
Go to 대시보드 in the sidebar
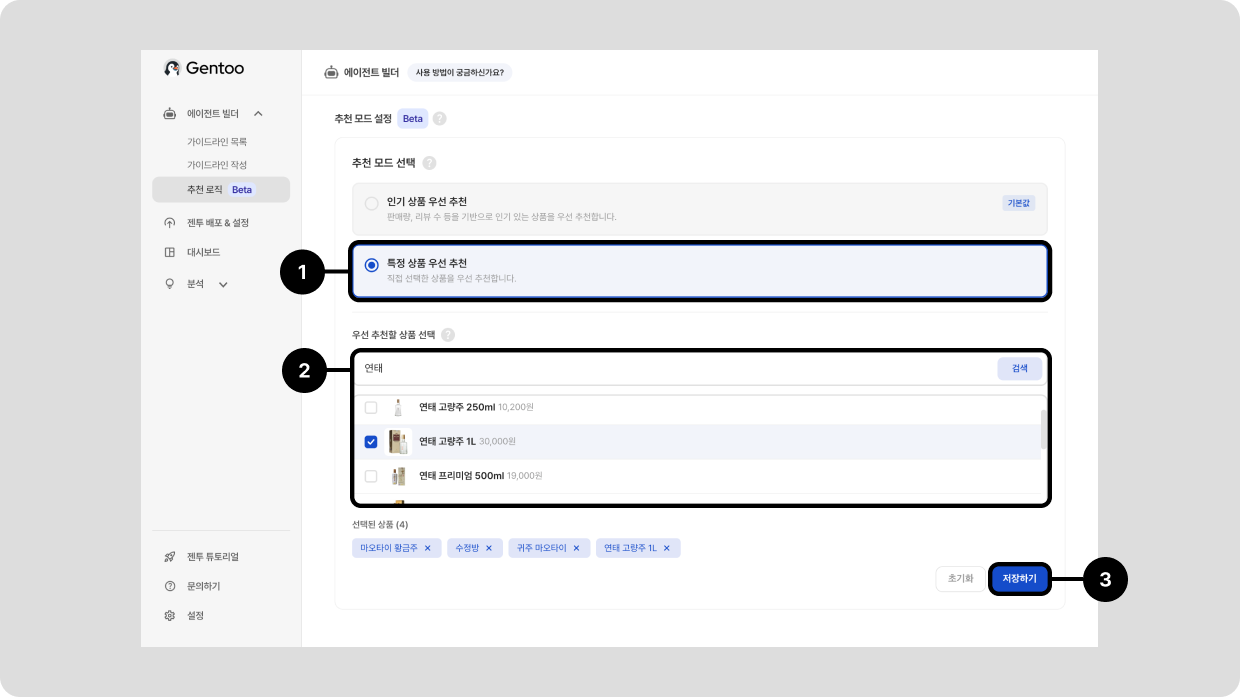pos(203,252)
